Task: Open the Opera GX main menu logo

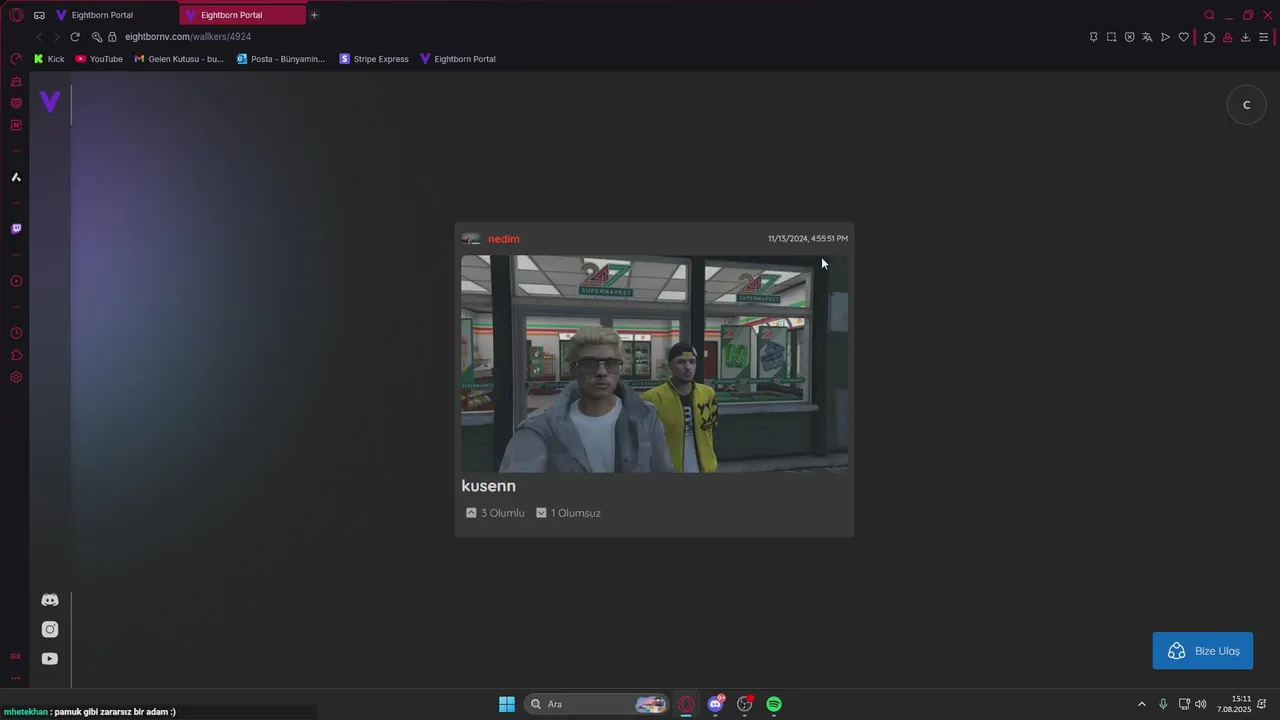Action: 16,15
